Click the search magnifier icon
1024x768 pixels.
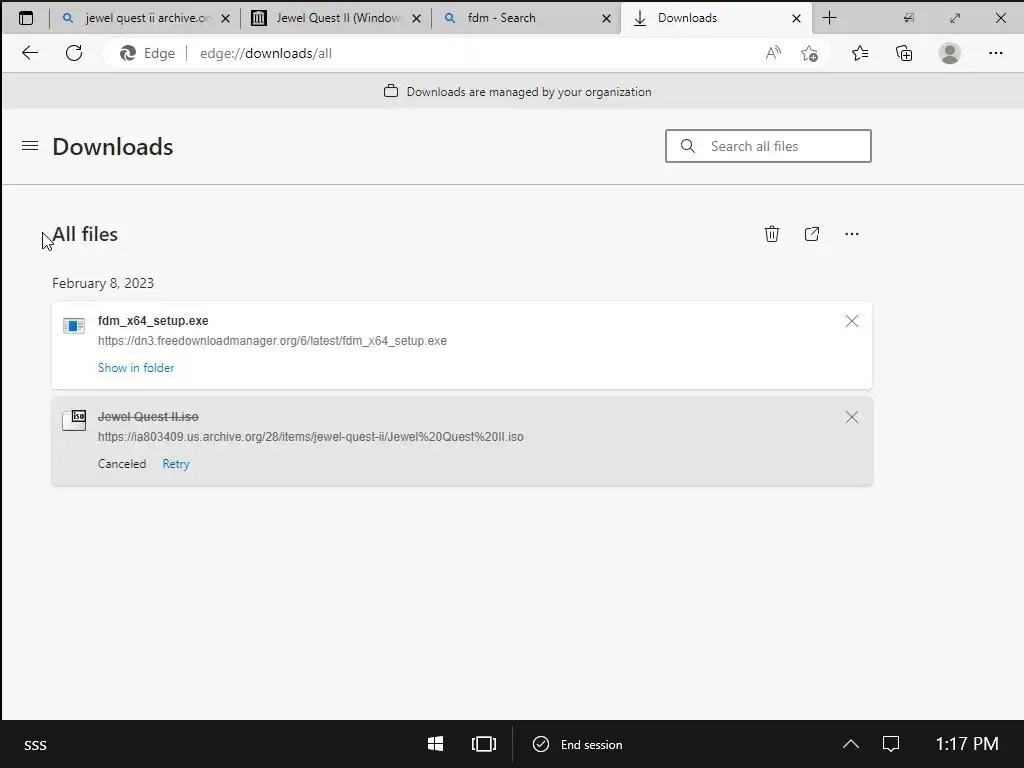688,146
